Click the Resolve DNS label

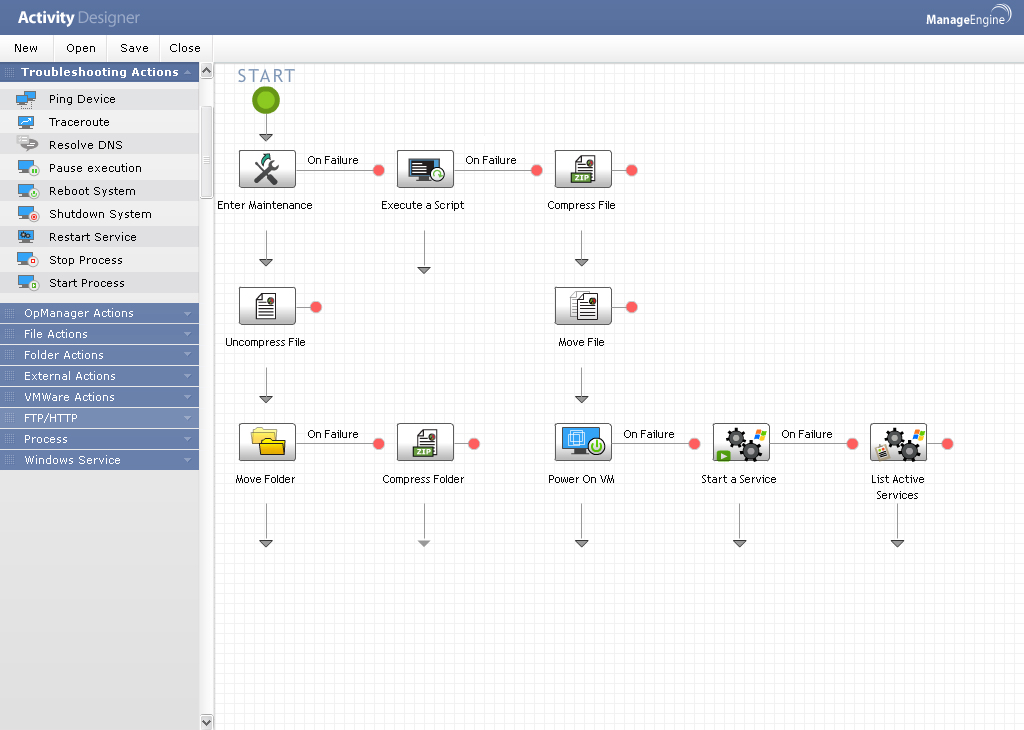(x=86, y=145)
